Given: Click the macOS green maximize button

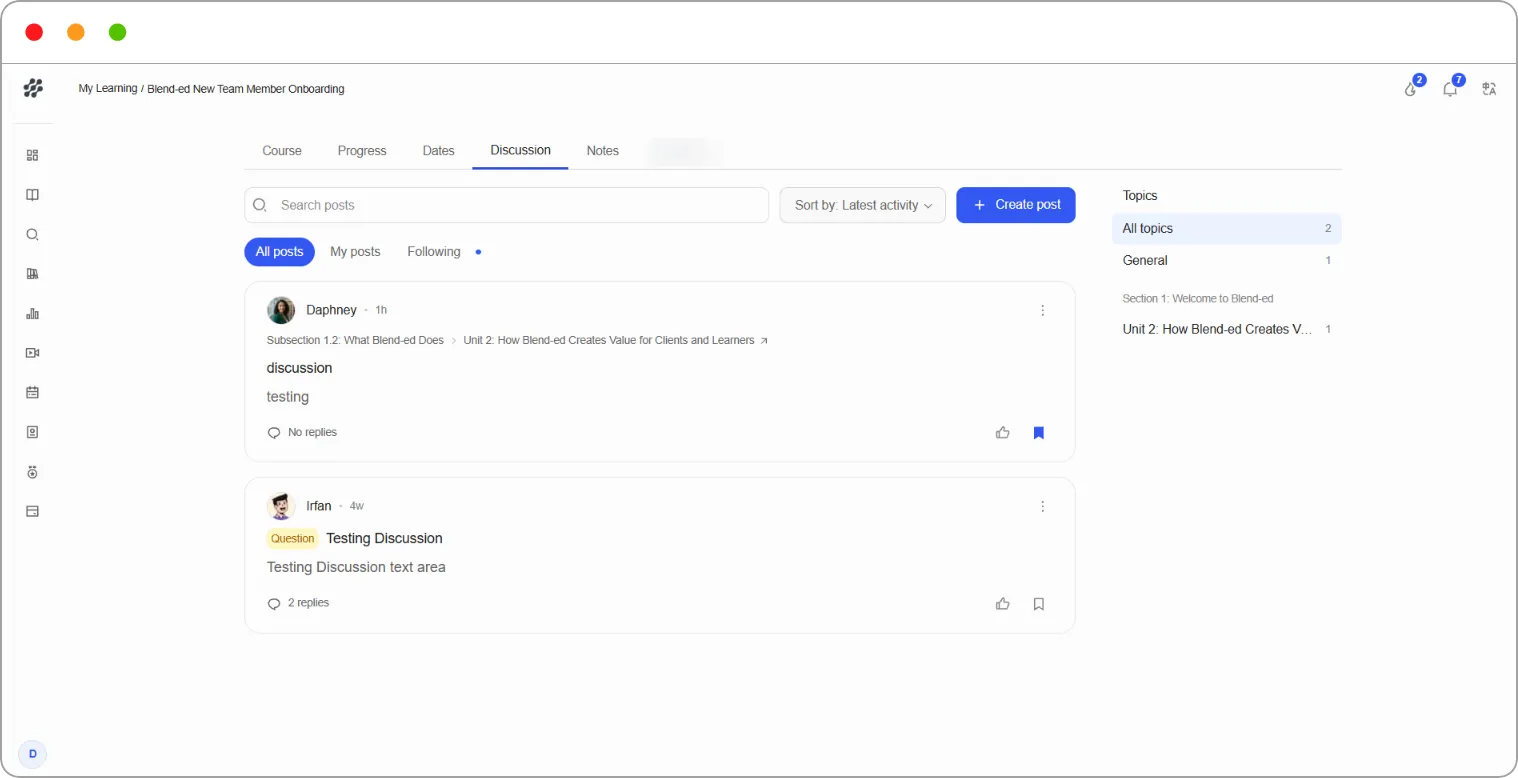Looking at the screenshot, I should click(x=117, y=32).
